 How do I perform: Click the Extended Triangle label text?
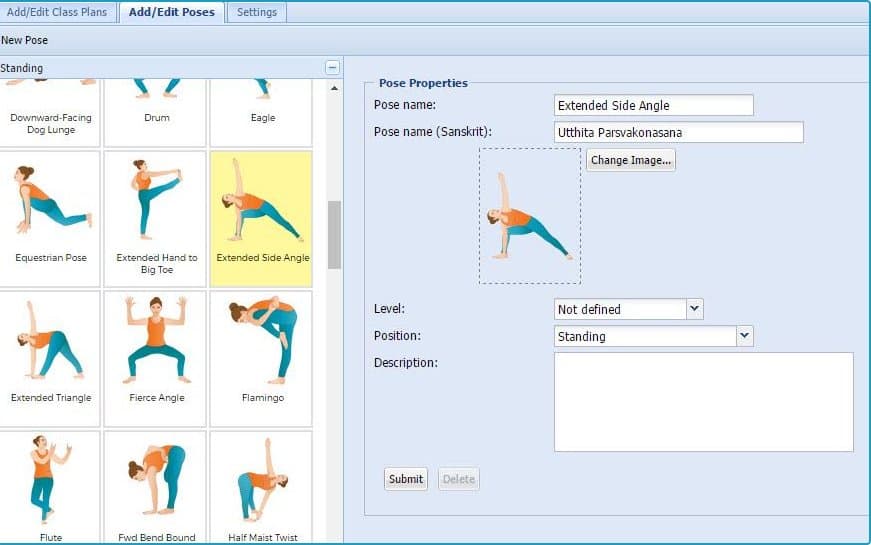[51, 398]
